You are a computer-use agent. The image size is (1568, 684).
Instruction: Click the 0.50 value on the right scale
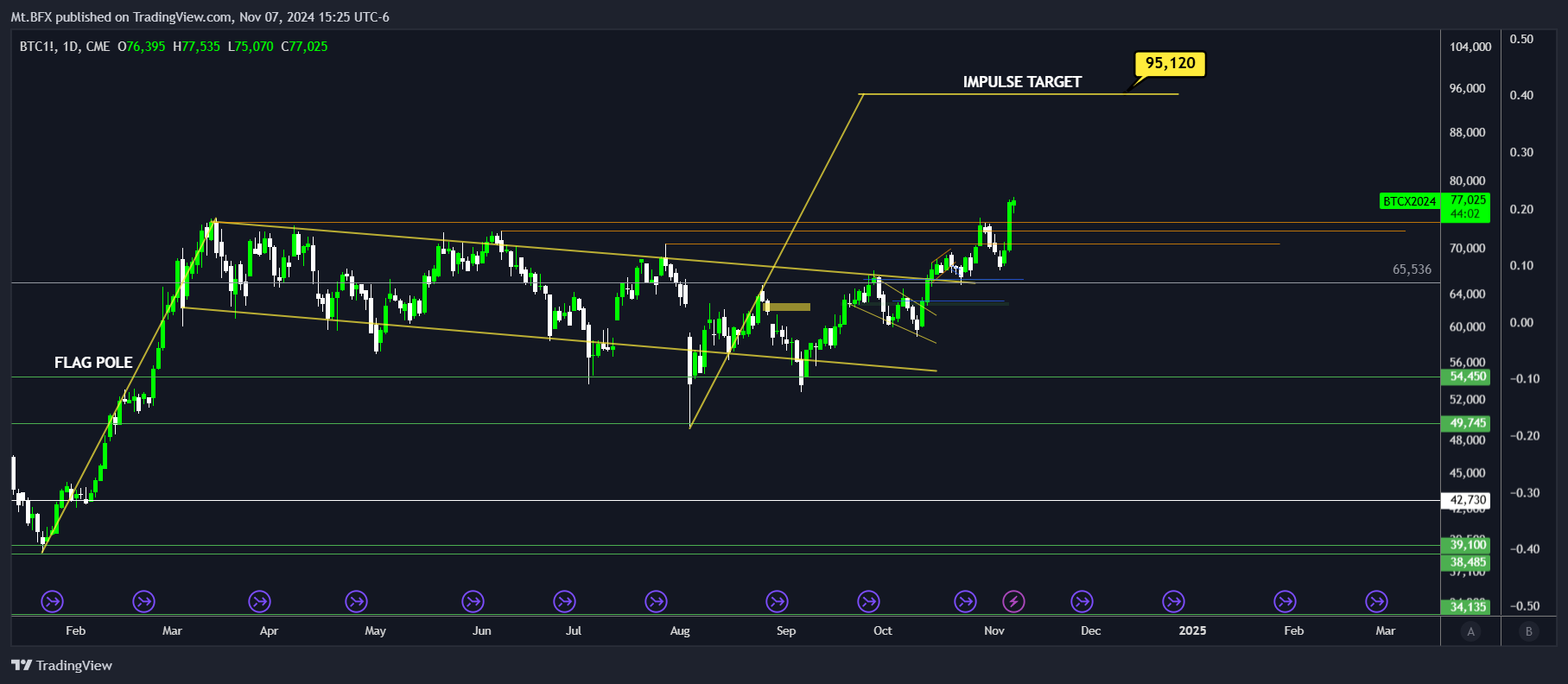[x=1522, y=39]
